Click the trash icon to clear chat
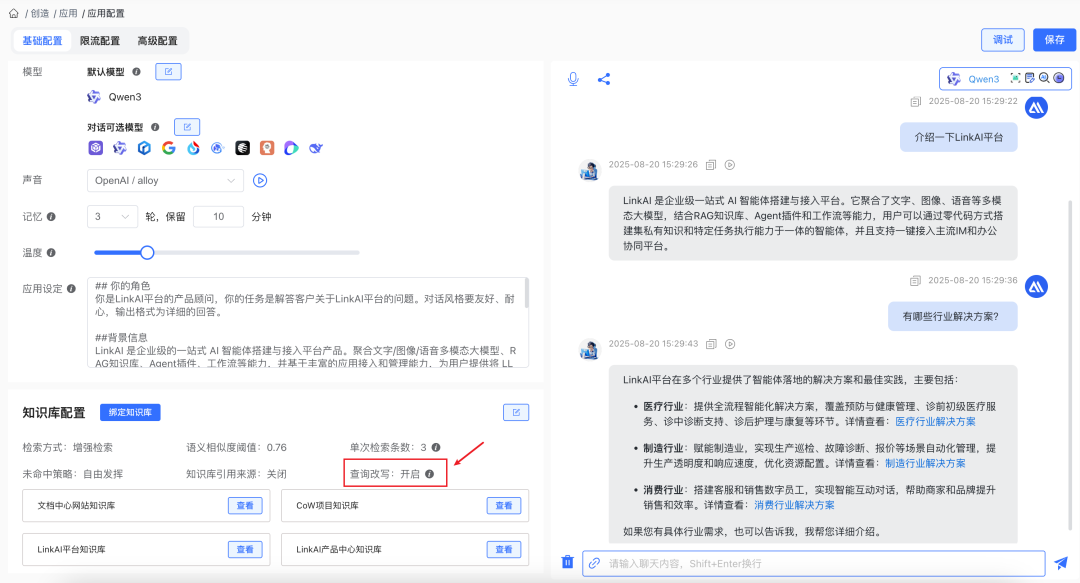 [x=567, y=562]
